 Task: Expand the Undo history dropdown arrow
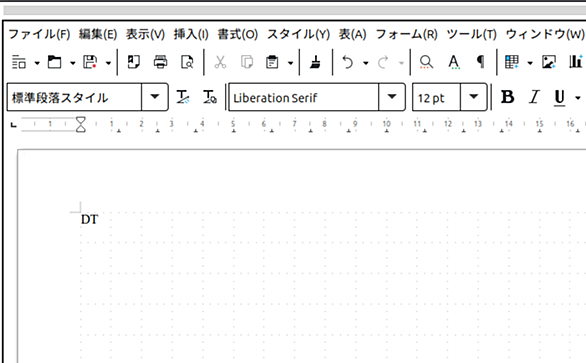[x=366, y=63]
